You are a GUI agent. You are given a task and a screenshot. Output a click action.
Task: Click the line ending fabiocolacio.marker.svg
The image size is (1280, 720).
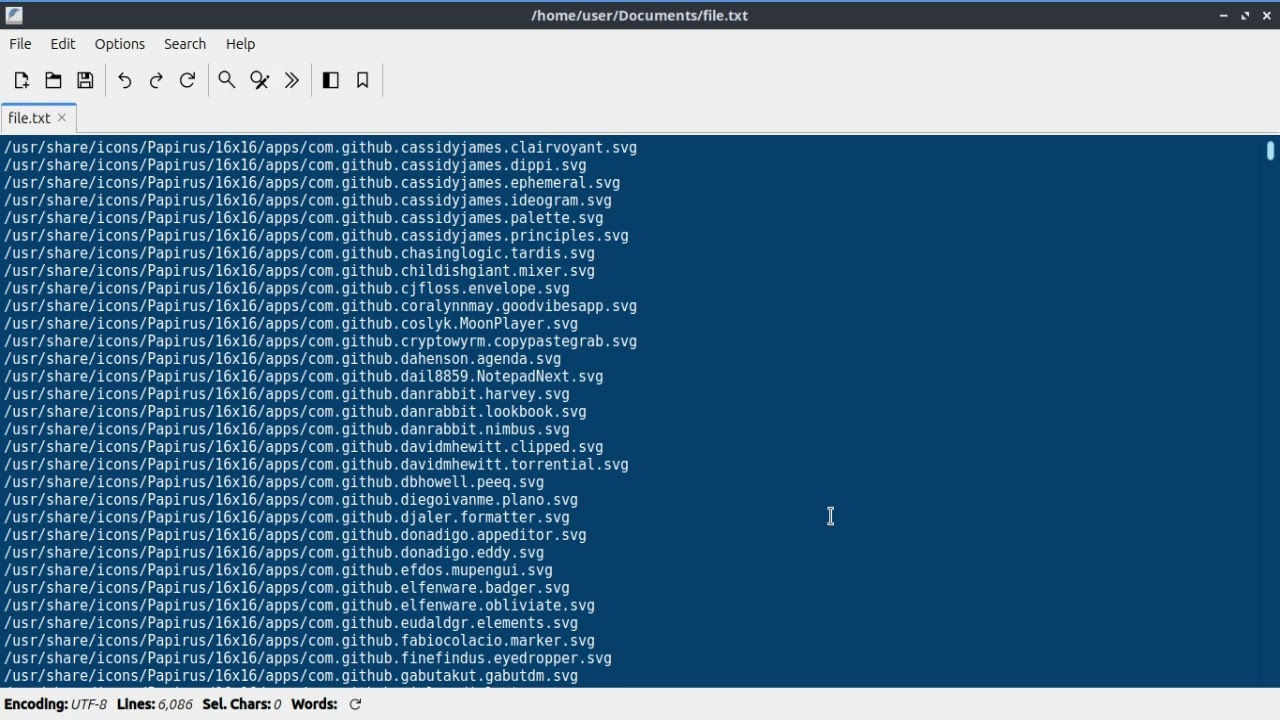[x=299, y=641]
